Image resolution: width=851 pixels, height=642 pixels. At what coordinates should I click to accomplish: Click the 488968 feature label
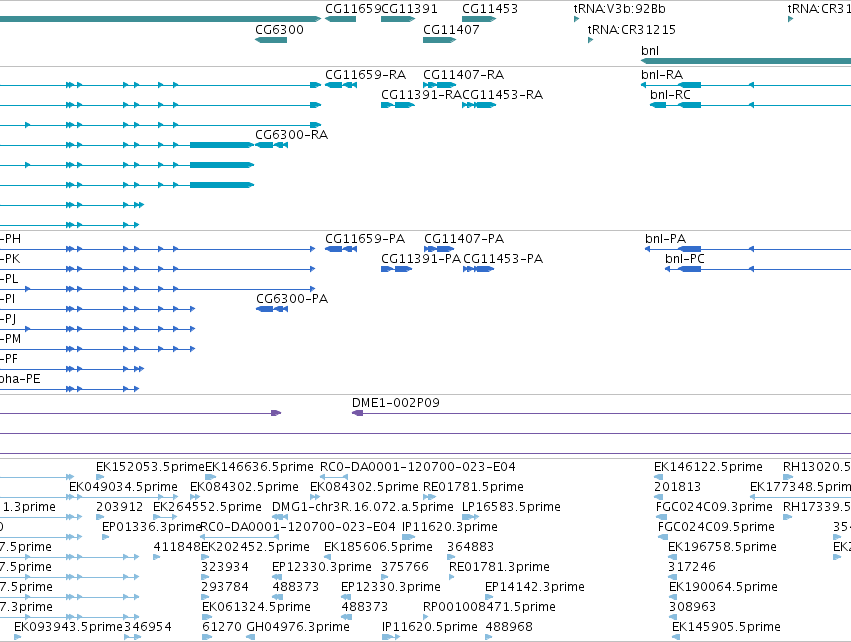(509, 627)
